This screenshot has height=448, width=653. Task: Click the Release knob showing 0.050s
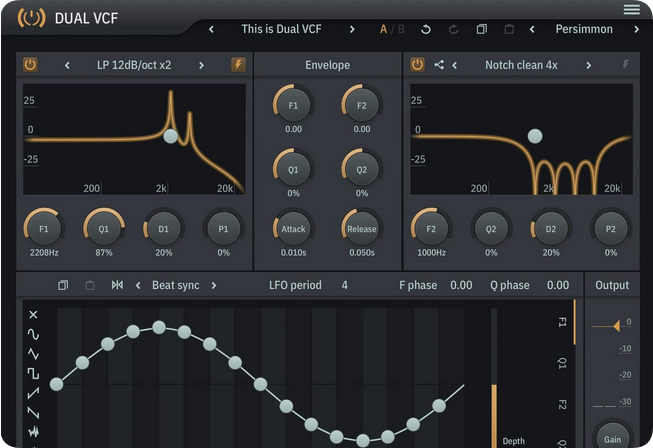[x=361, y=229]
